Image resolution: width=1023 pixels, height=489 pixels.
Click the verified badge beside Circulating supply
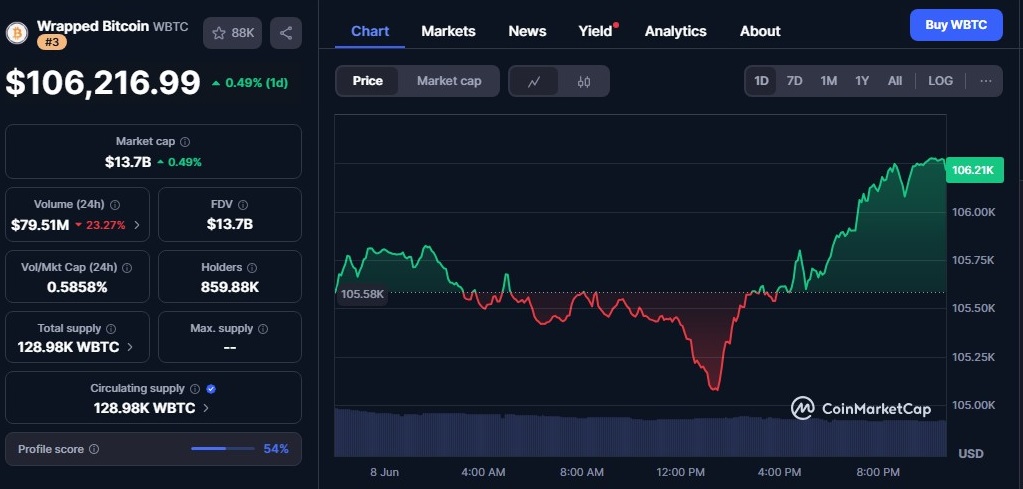coord(211,389)
